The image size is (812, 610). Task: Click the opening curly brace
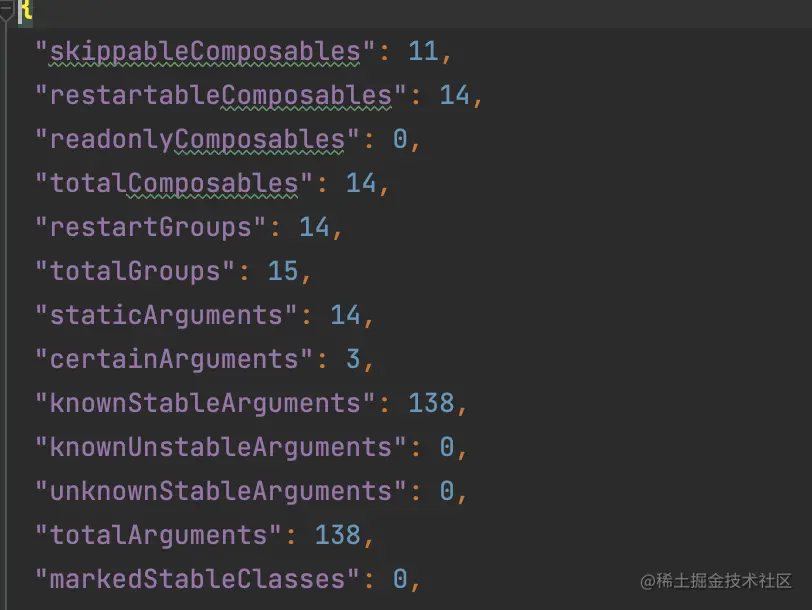tap(25, 11)
